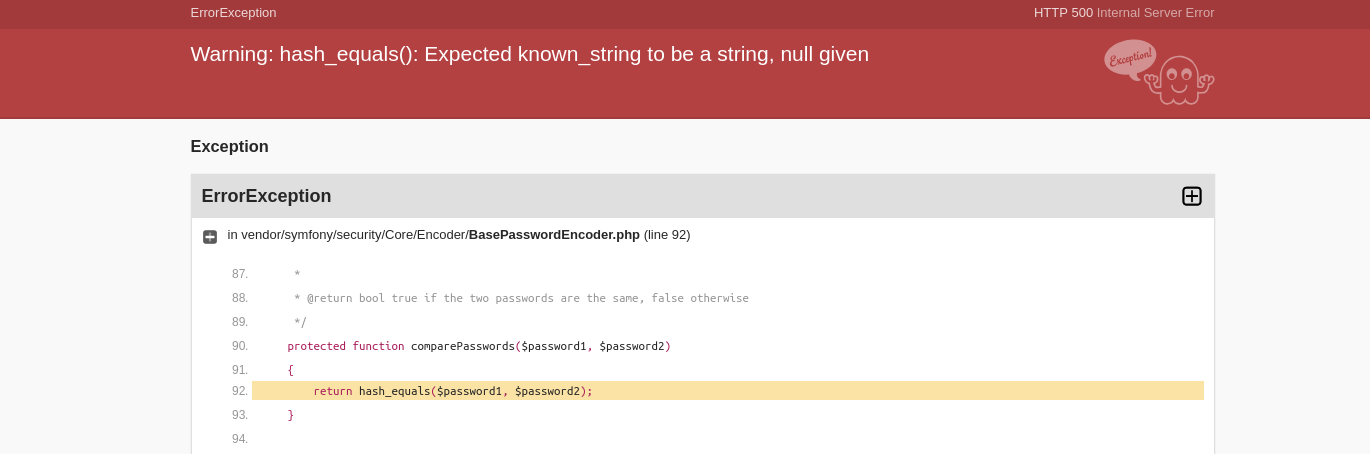This screenshot has width=1370, height=454.
Task: Click the vendor/symfony/security/Core/Encoder/ path text
Action: pos(355,235)
